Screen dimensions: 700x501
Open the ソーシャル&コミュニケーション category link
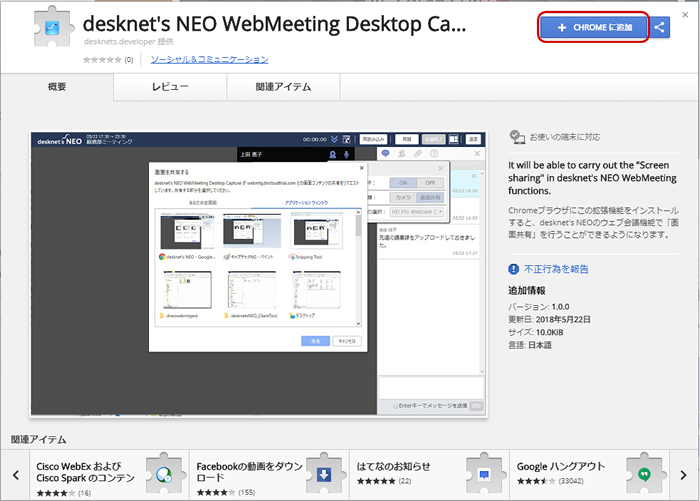209,59
